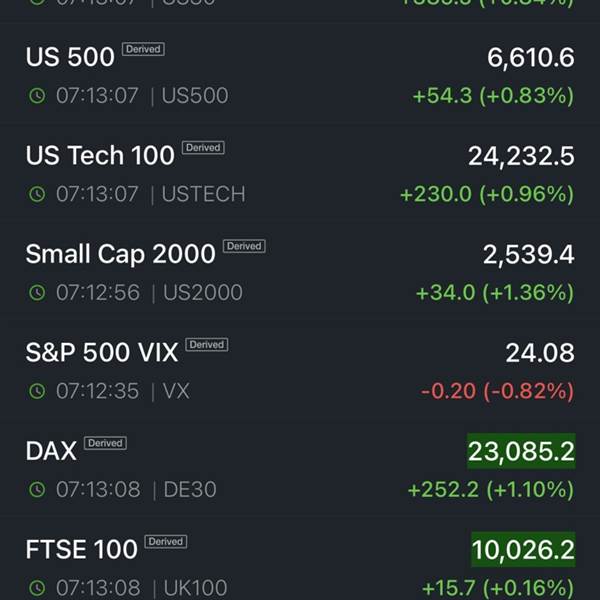This screenshot has height=600, width=600.
Task: Open the US 500 index name
Action: click(x=70, y=57)
